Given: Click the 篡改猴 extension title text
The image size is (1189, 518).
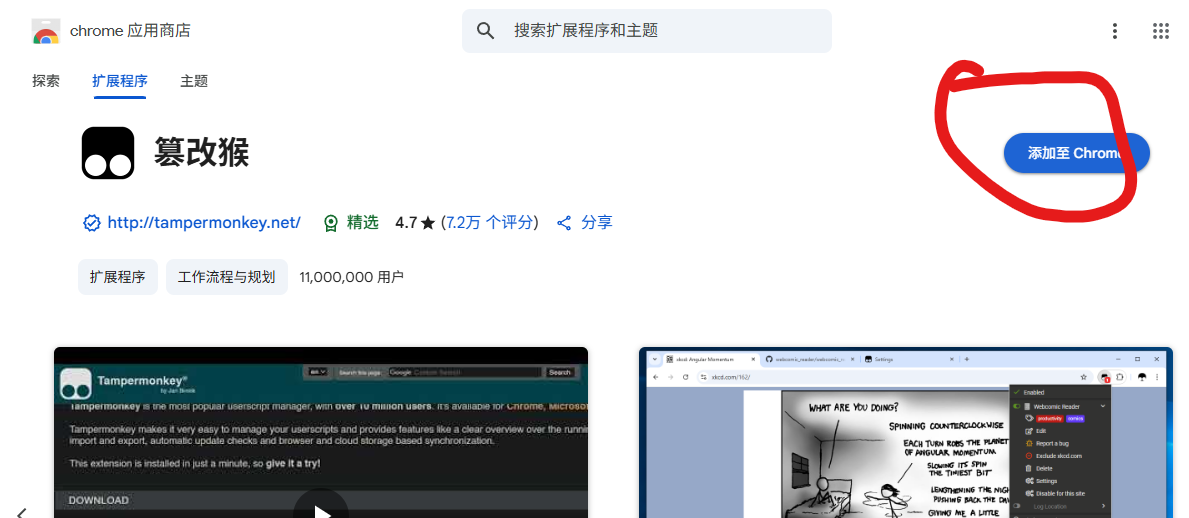Looking at the screenshot, I should point(201,153).
